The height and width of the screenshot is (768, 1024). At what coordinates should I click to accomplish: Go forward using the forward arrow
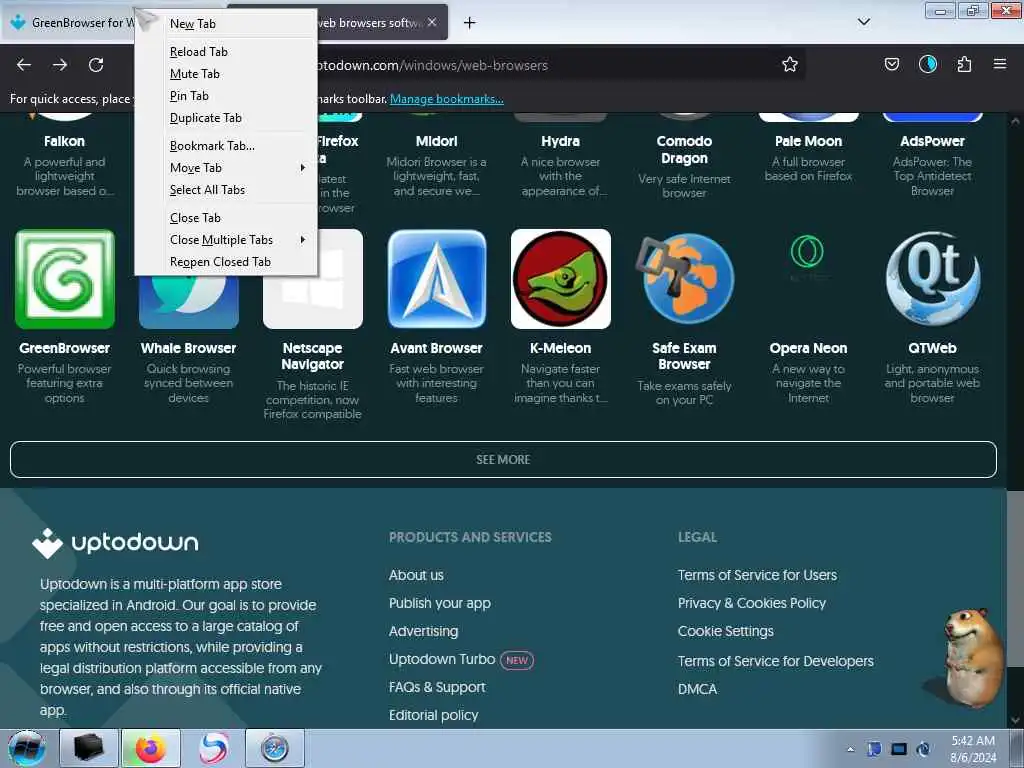(60, 65)
